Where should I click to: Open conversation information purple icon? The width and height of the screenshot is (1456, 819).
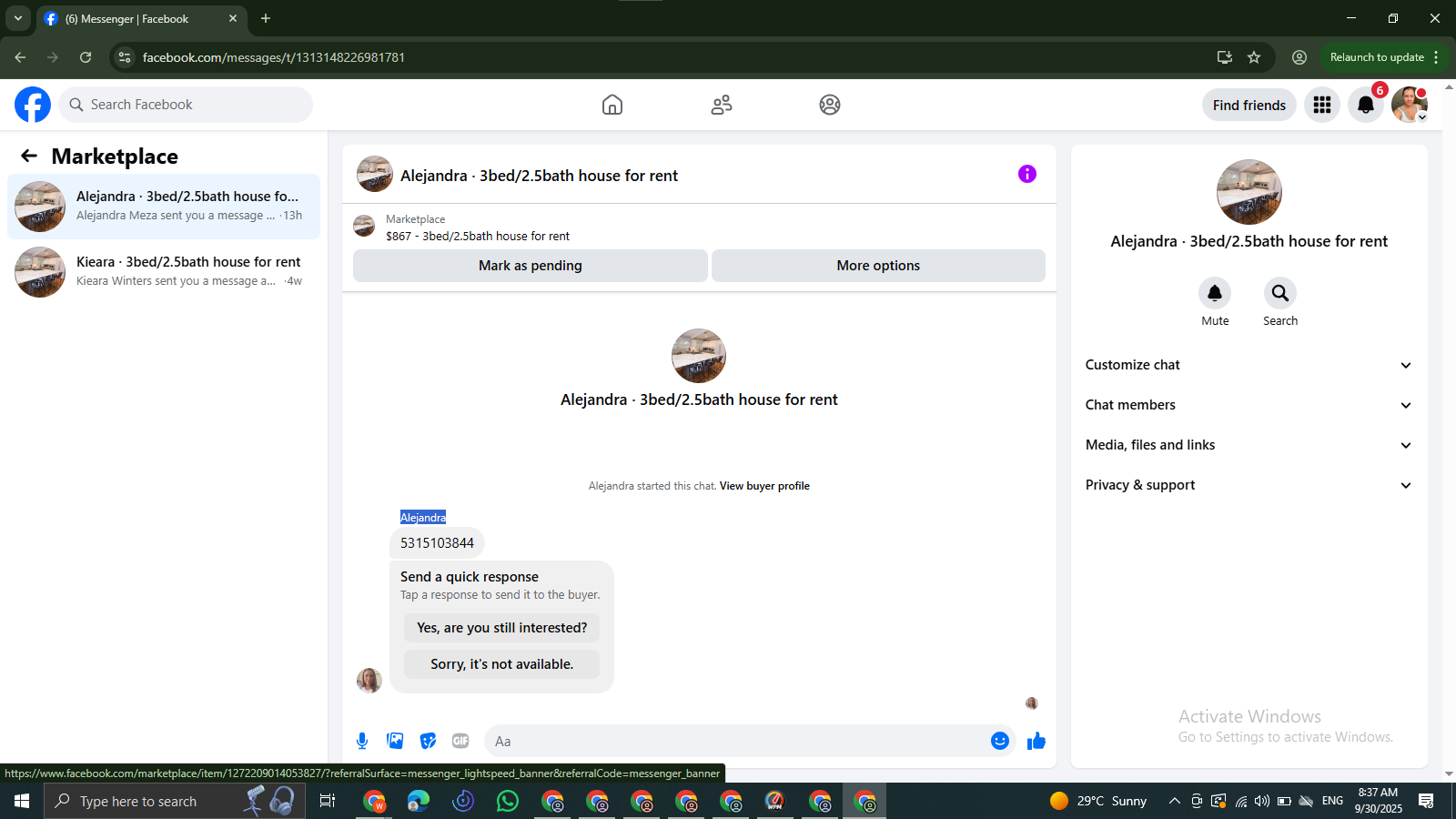click(x=1027, y=174)
